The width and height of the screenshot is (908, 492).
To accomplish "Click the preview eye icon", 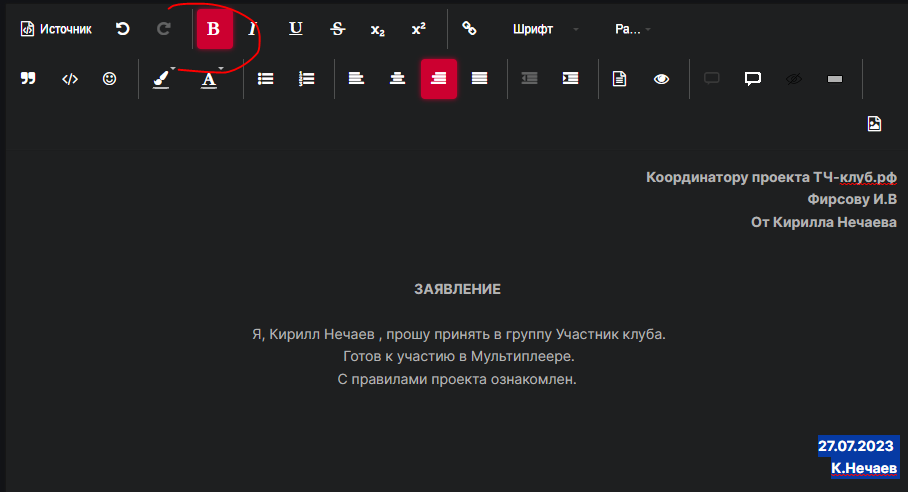I will (x=661, y=79).
